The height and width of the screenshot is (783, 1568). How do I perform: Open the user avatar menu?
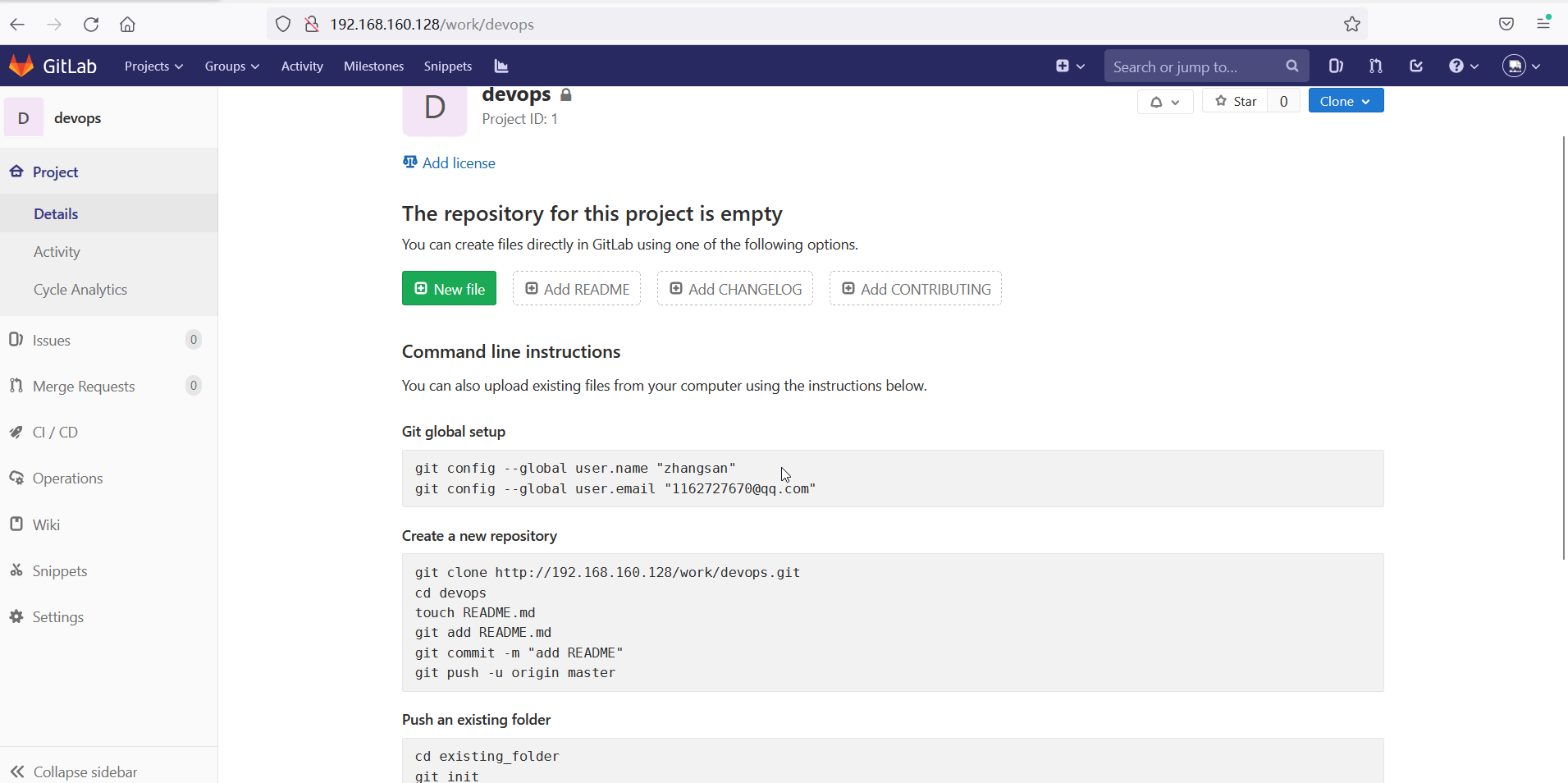[1521, 66]
